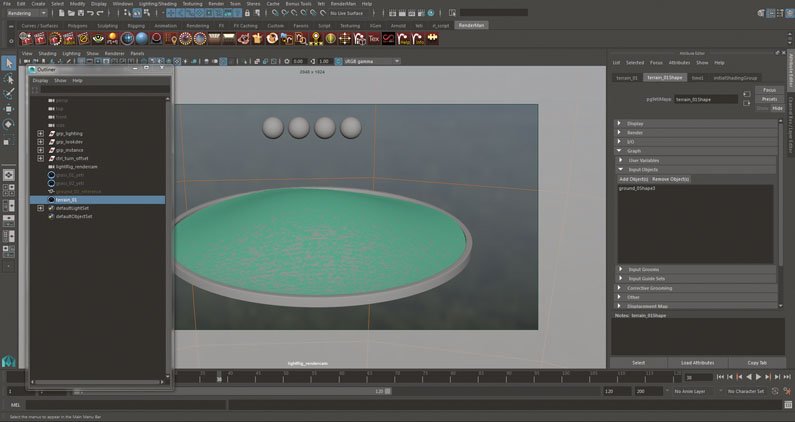Click the Add Object(s) button
The height and width of the screenshot is (422, 795).
(633, 179)
